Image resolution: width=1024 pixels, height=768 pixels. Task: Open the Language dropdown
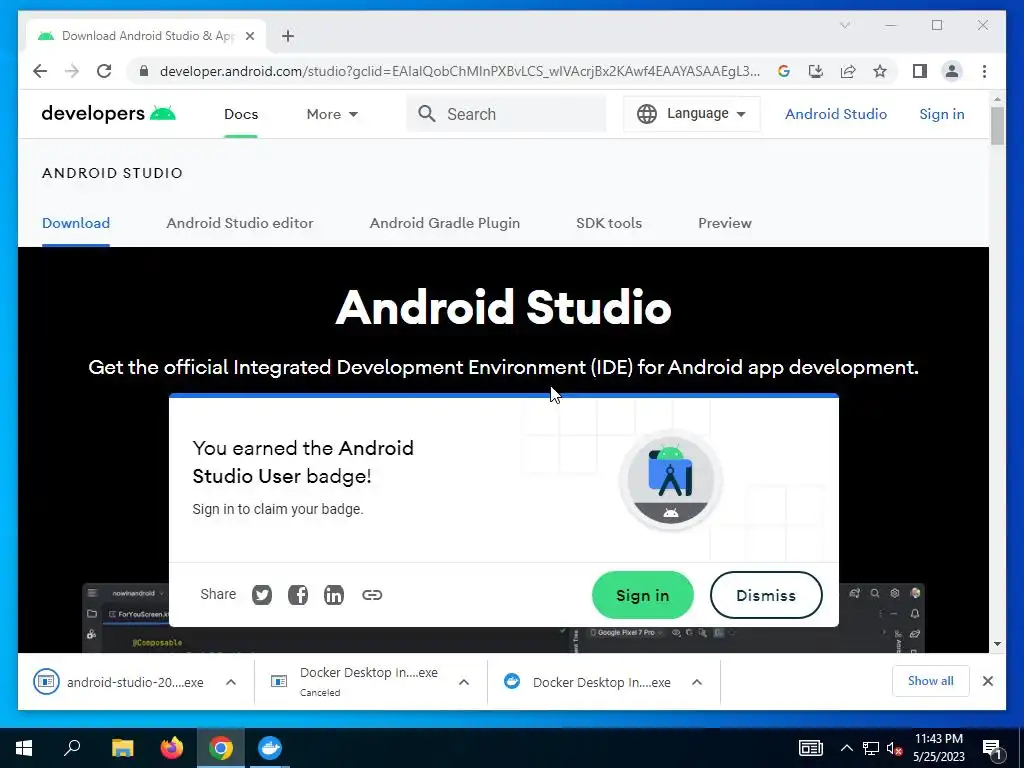692,114
